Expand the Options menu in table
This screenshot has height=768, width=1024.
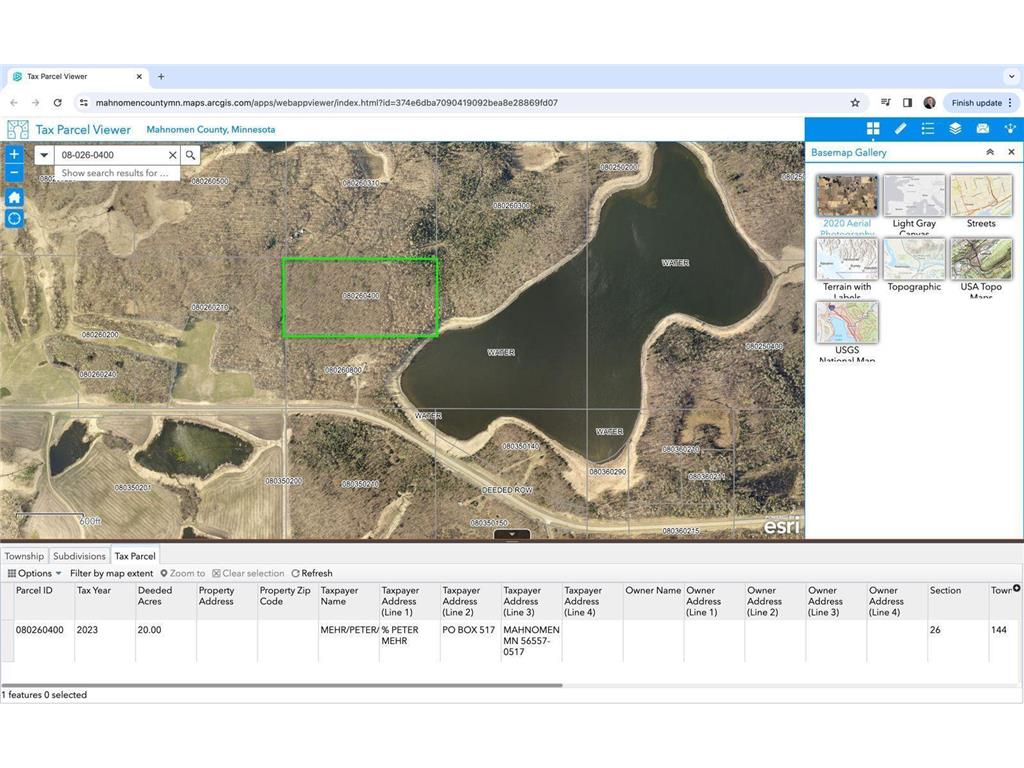pyautogui.click(x=35, y=573)
